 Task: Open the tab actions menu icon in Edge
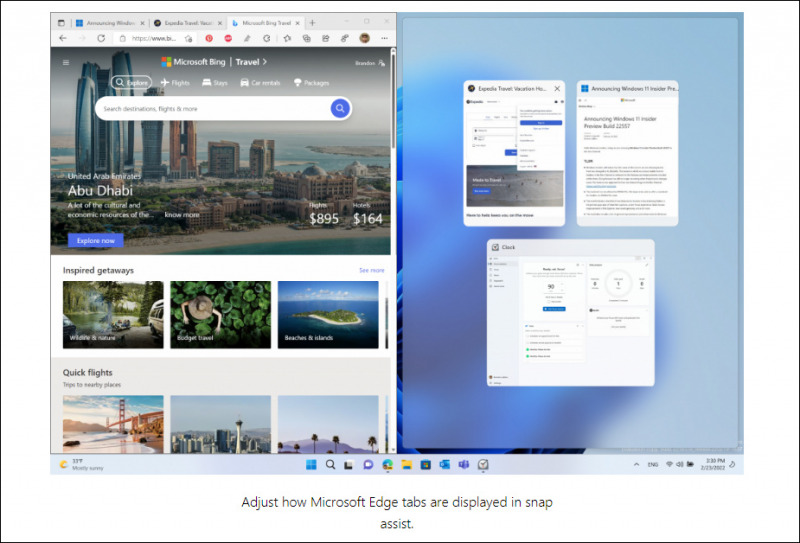[x=61, y=23]
